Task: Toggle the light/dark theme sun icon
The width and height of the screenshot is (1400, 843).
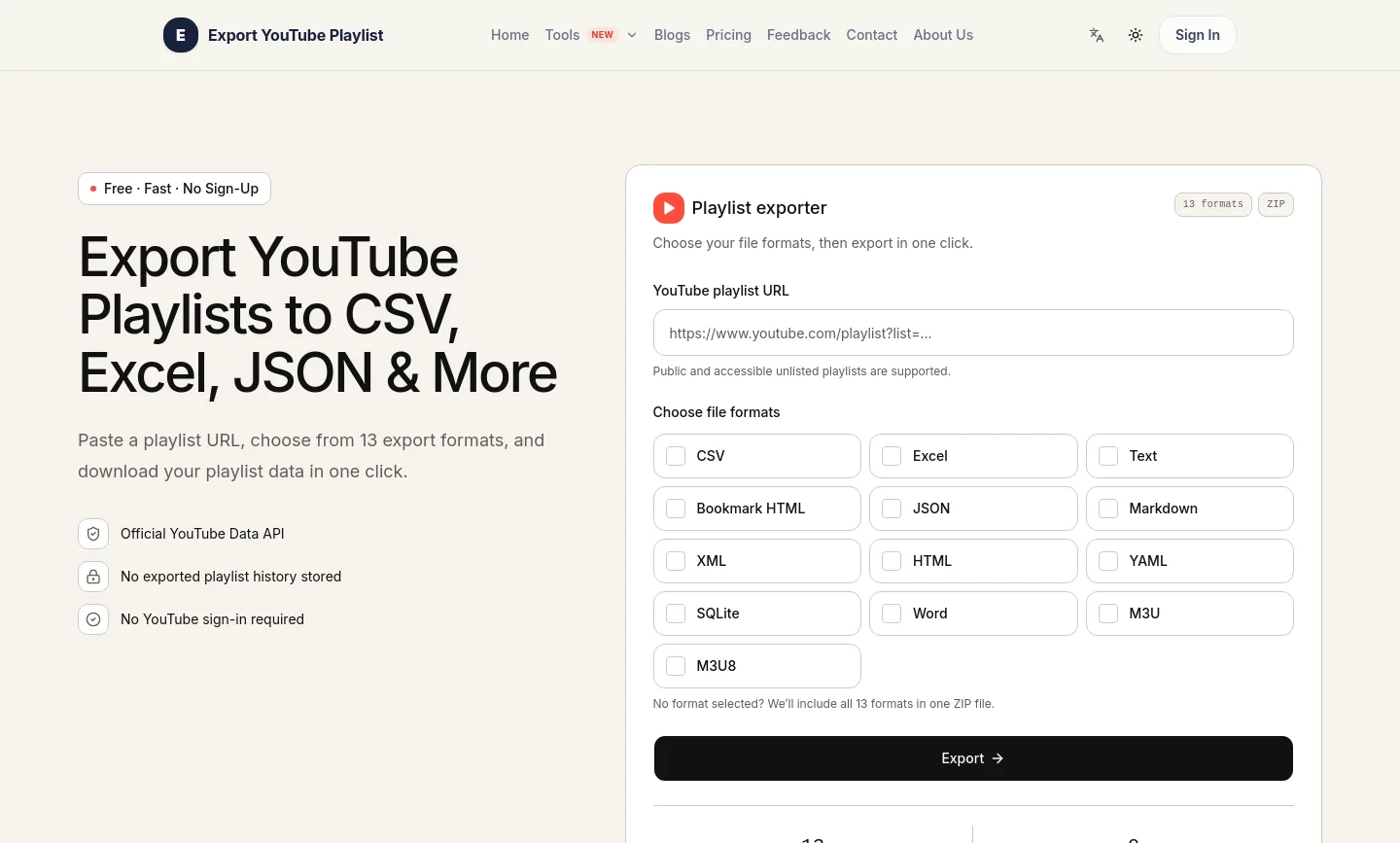Action: 1136,35
